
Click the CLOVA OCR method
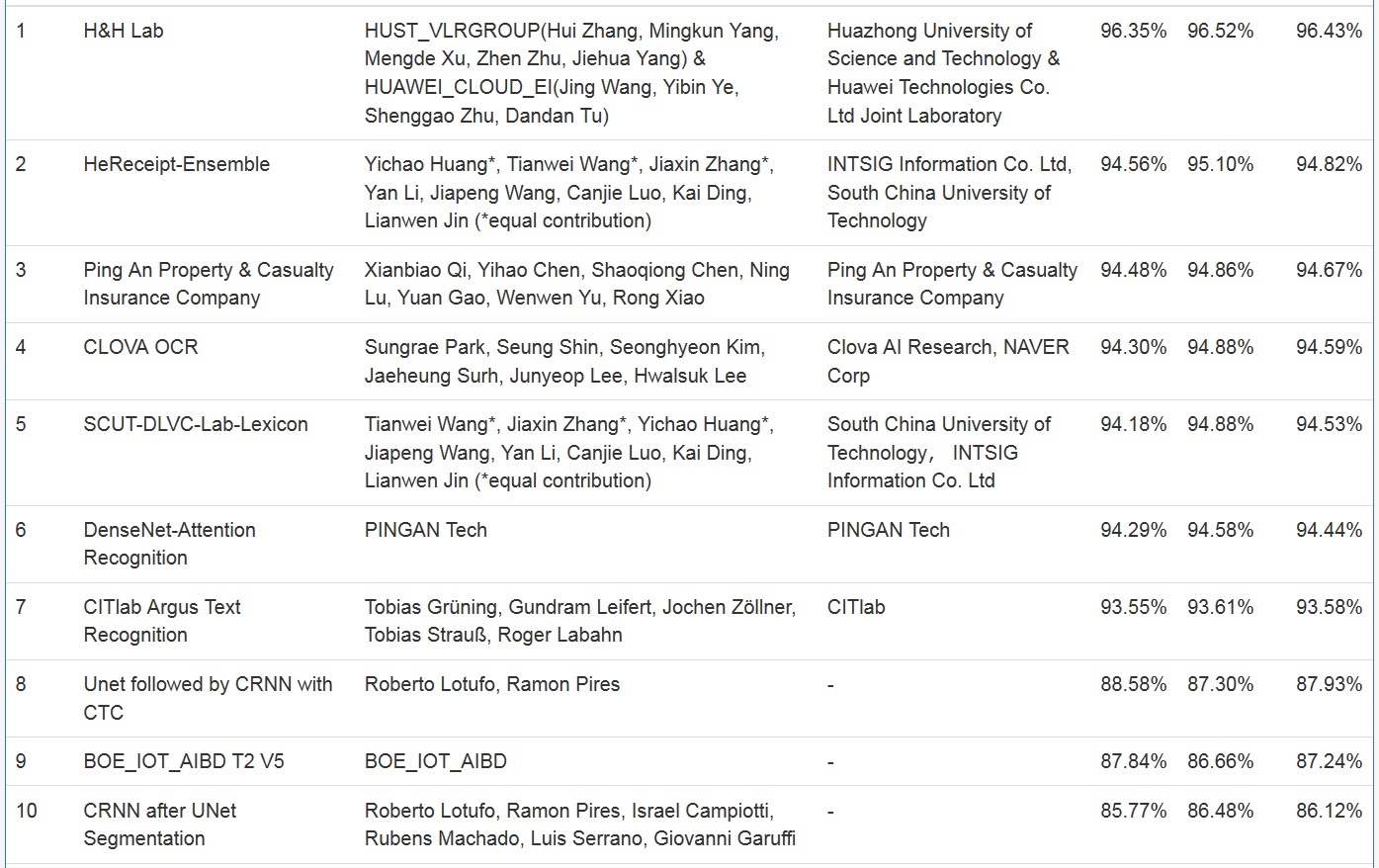140,347
